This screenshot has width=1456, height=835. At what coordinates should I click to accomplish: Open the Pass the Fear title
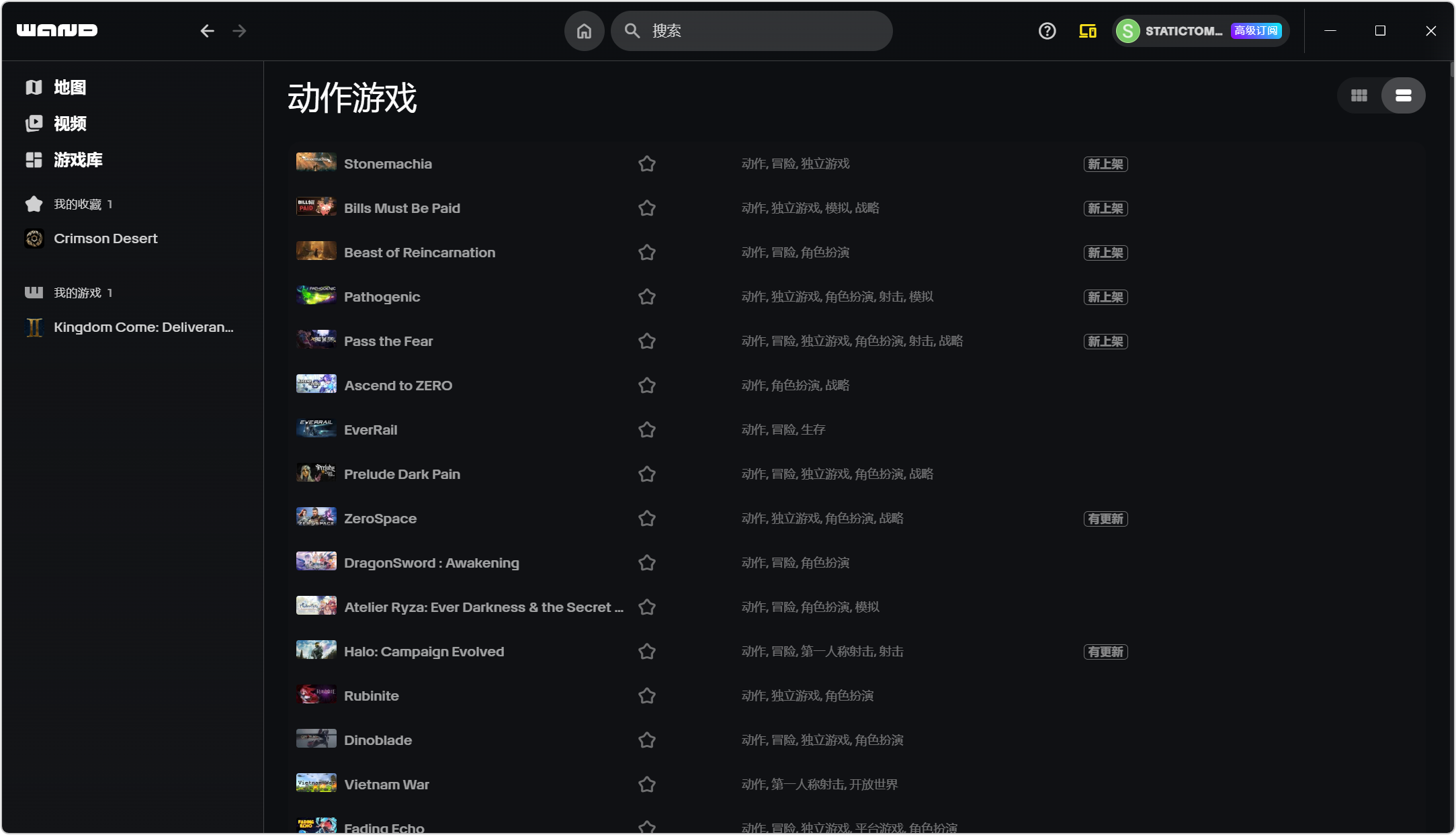coord(388,341)
